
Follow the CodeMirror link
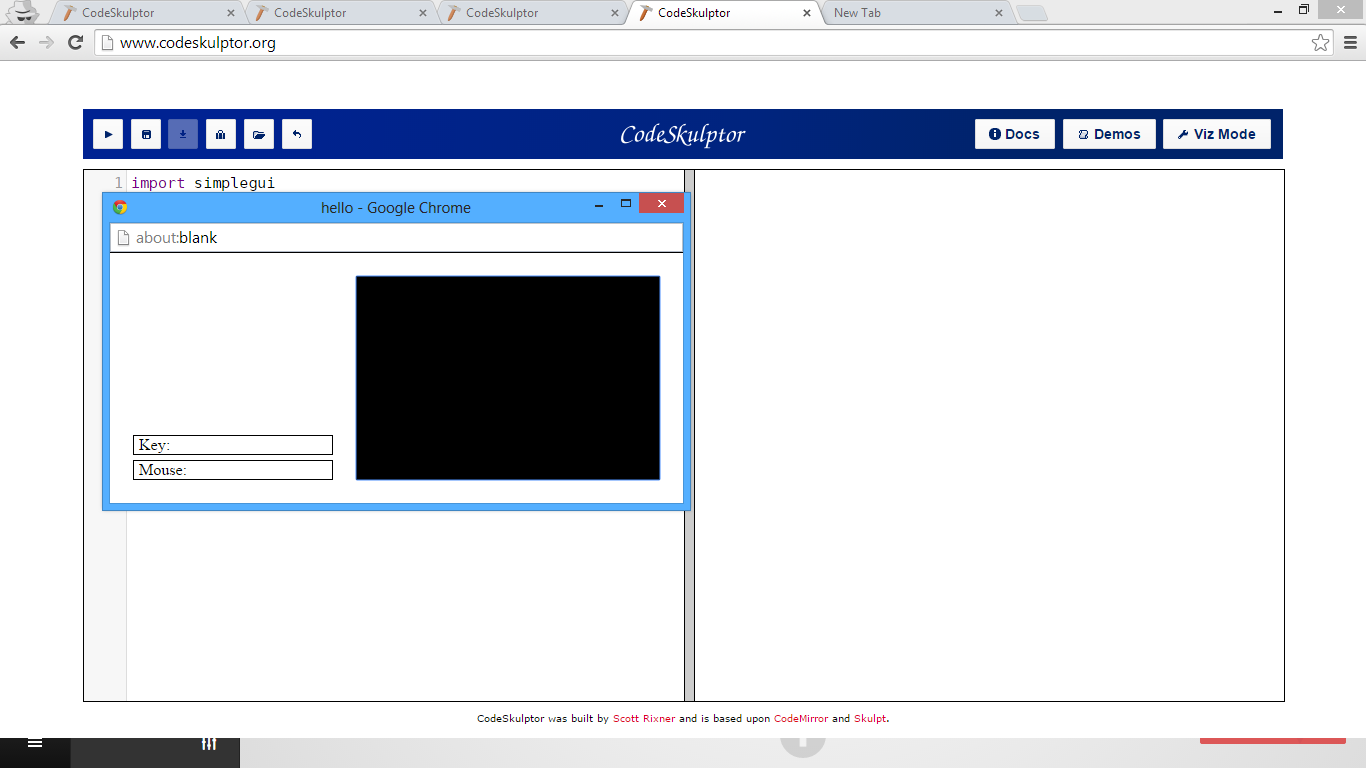[x=801, y=718]
